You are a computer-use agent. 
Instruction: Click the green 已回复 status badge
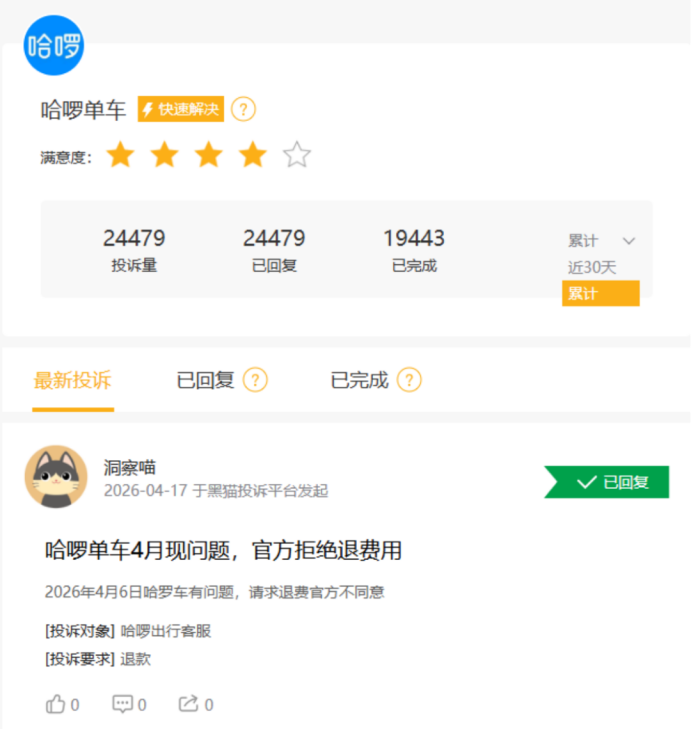point(606,482)
